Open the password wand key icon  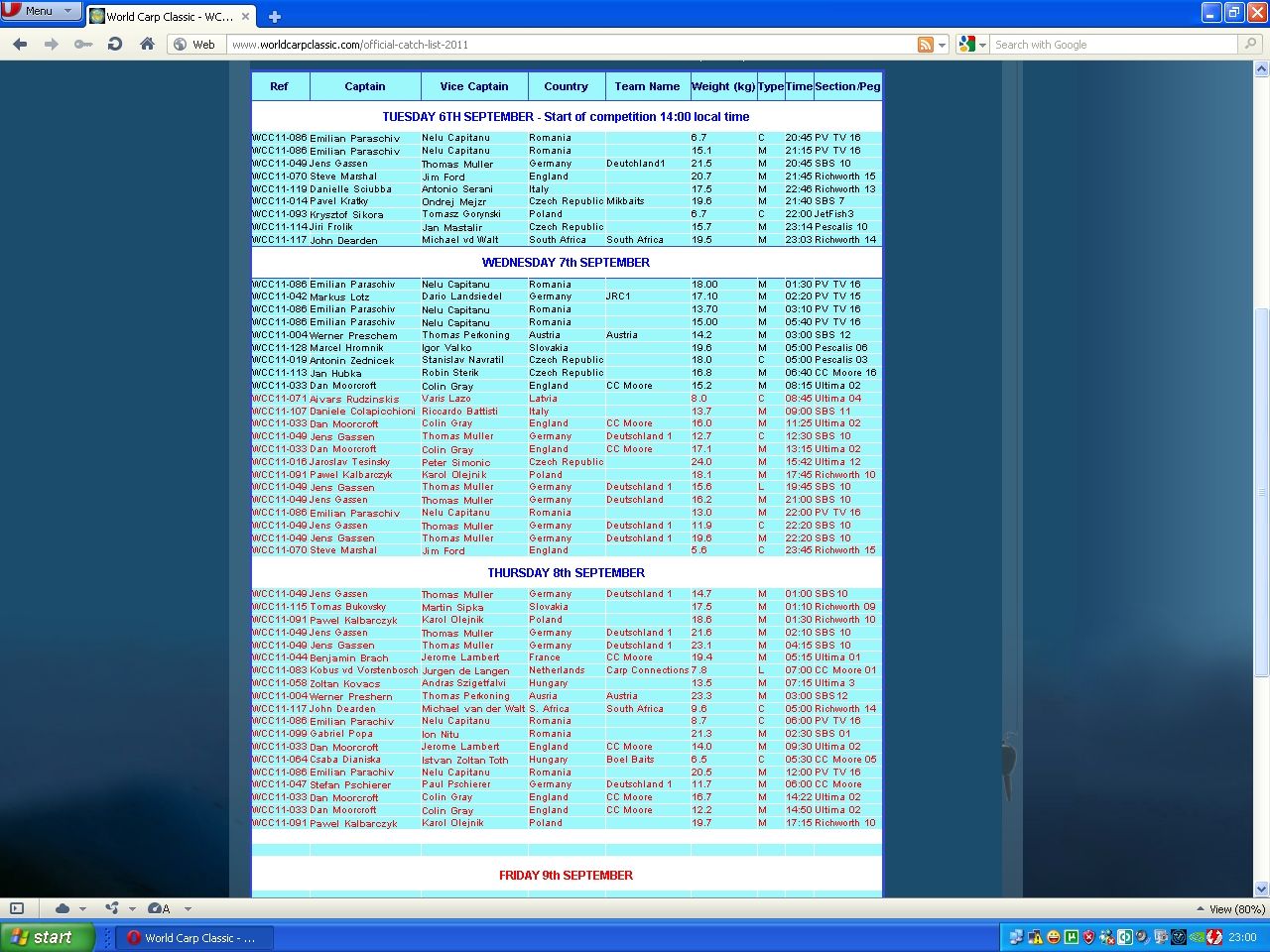click(83, 44)
